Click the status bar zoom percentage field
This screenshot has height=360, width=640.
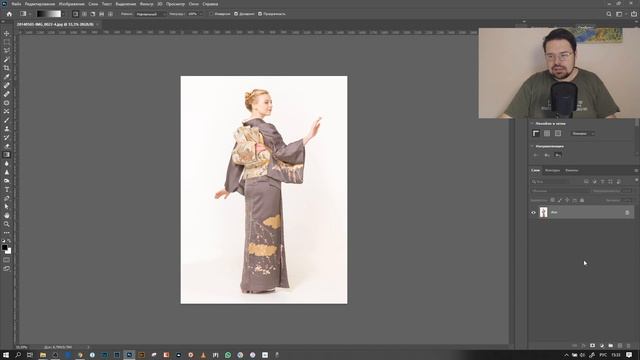coord(21,347)
